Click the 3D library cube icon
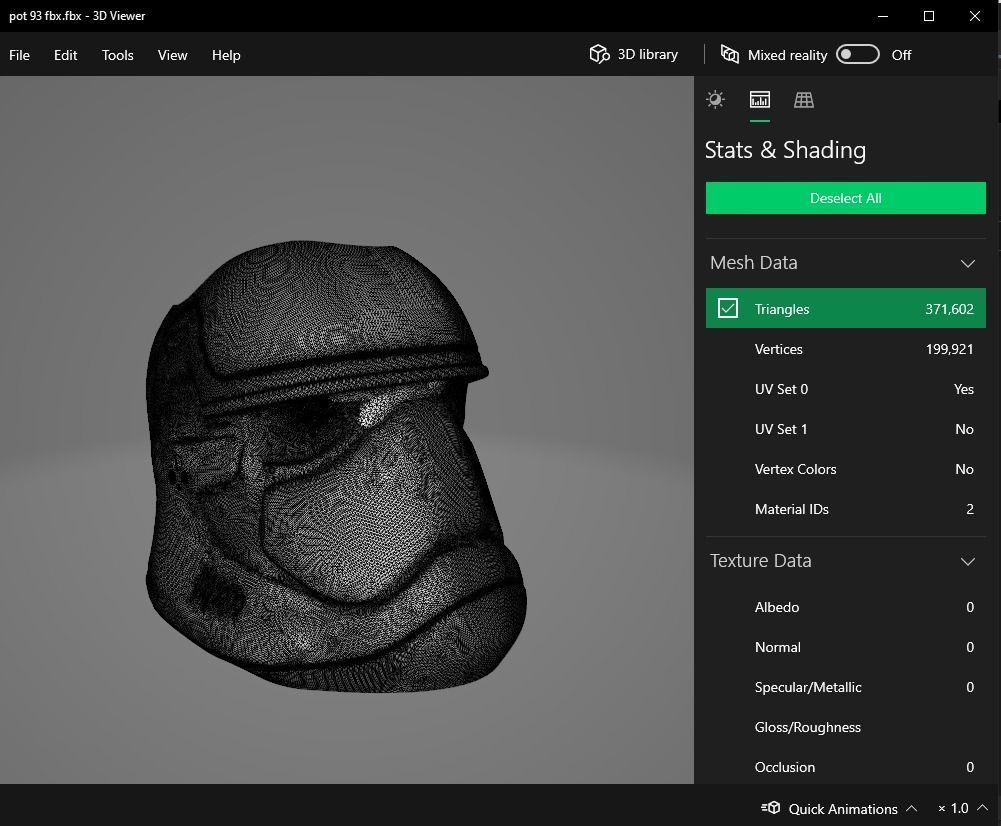This screenshot has height=826, width=1001. click(599, 54)
